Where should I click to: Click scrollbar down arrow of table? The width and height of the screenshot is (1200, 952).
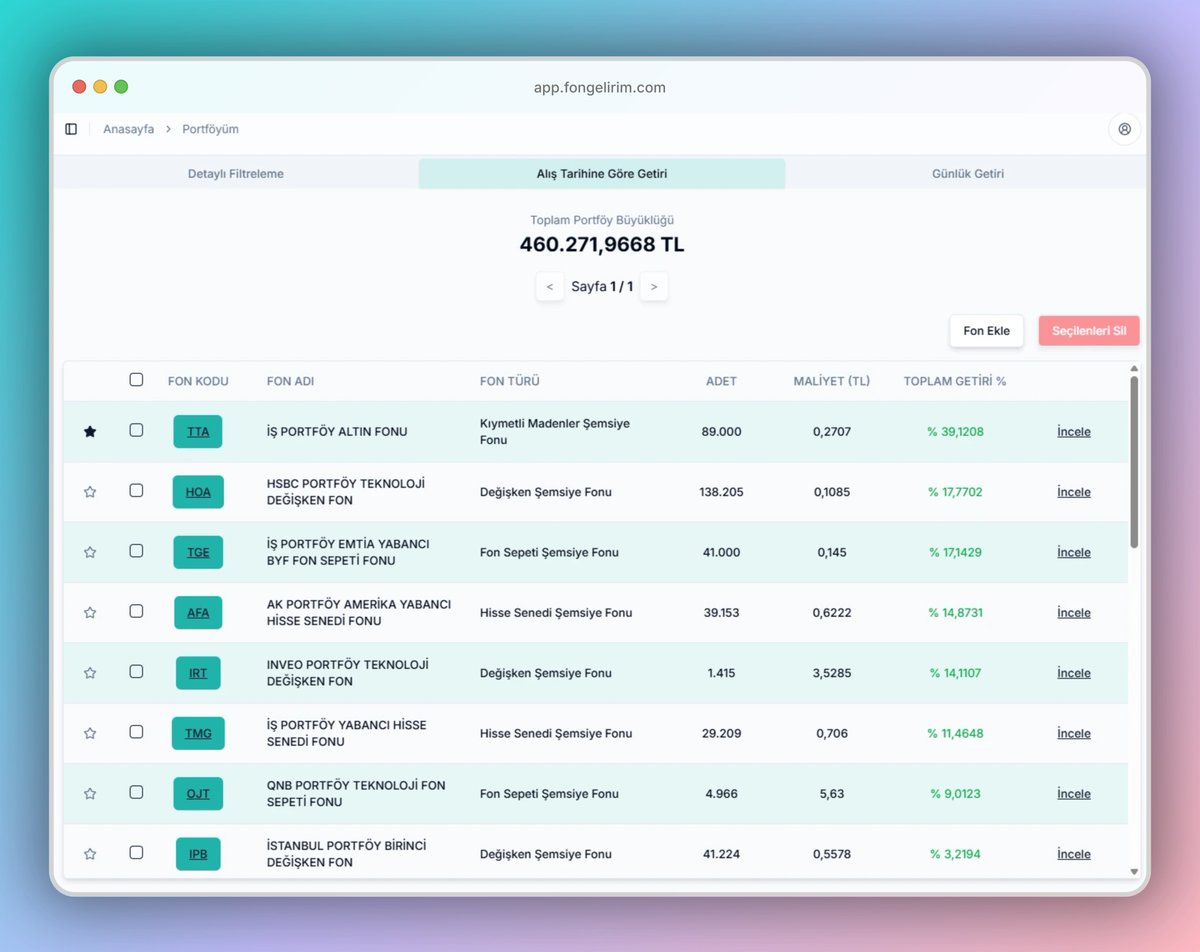point(1134,872)
